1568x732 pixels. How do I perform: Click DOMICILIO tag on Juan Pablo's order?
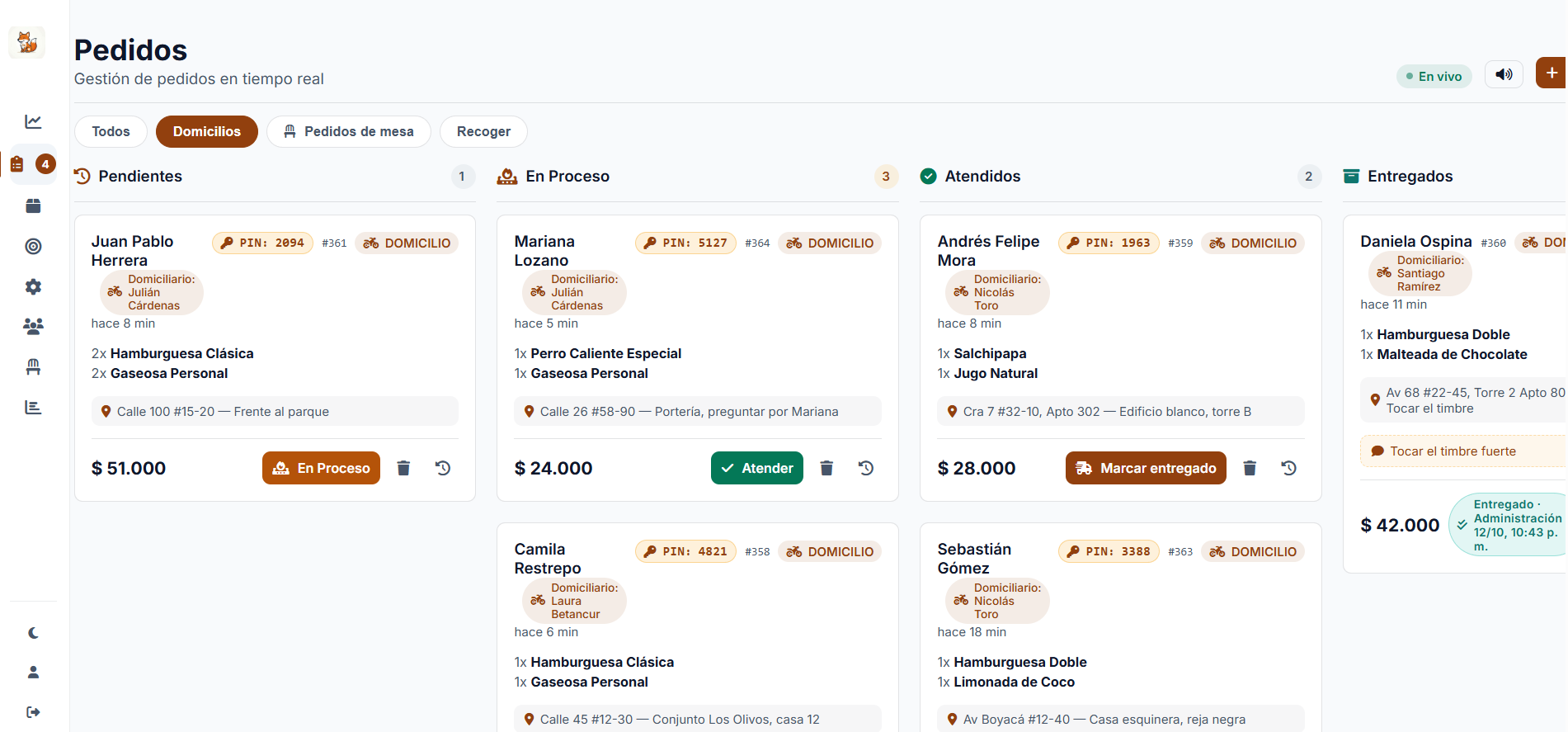click(x=407, y=243)
